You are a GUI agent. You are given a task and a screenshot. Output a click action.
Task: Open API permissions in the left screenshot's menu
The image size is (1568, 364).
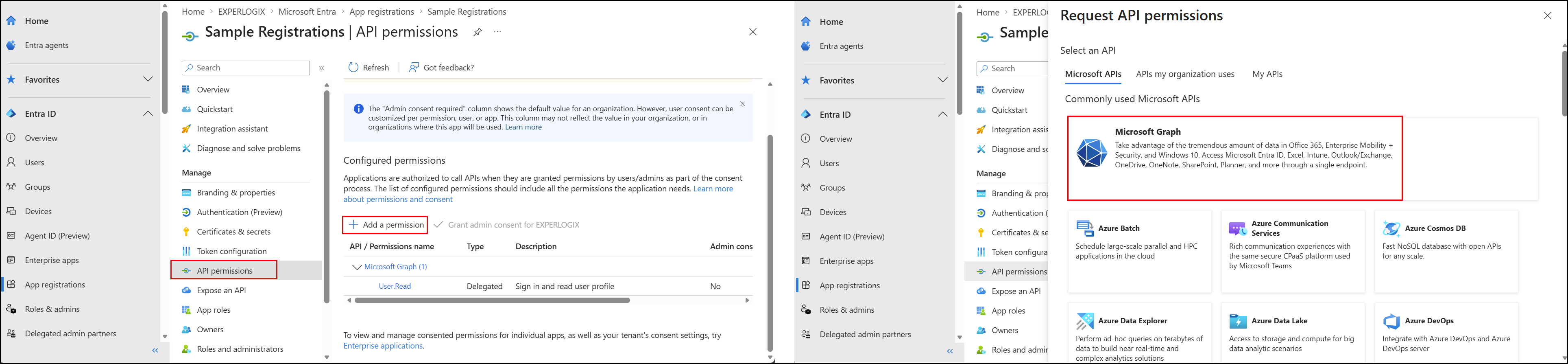click(x=224, y=270)
